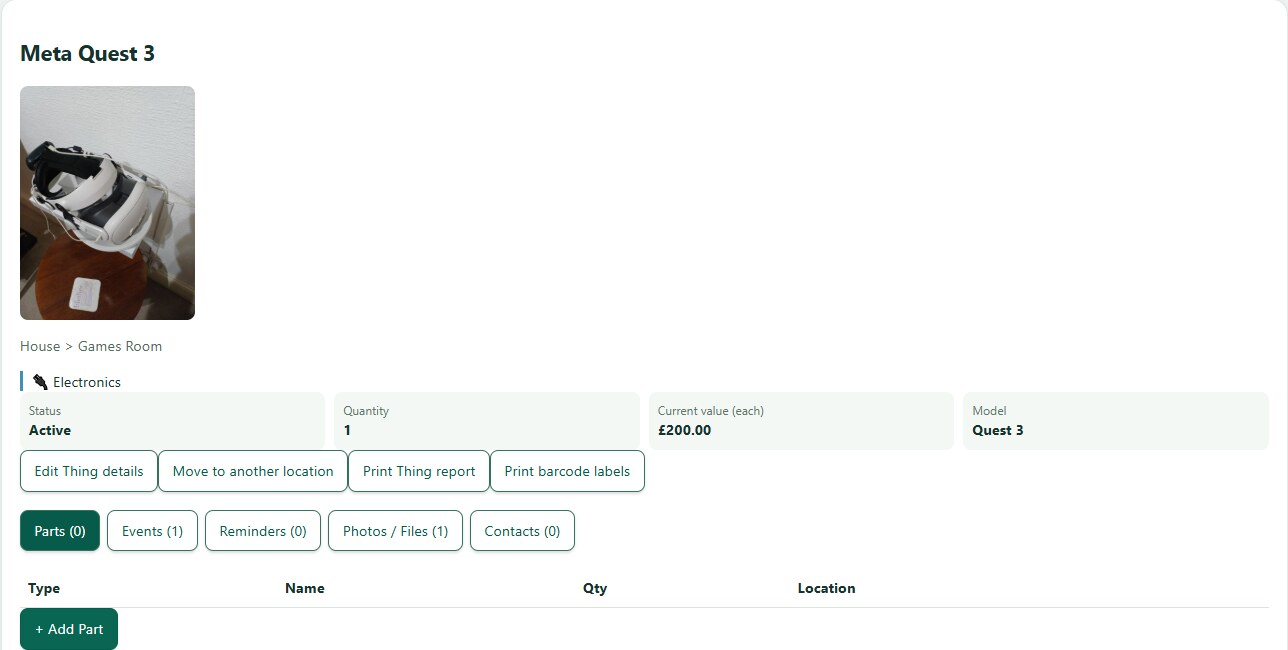The width and height of the screenshot is (1288, 650).
Task: Click the Type column header
Action: (44, 588)
